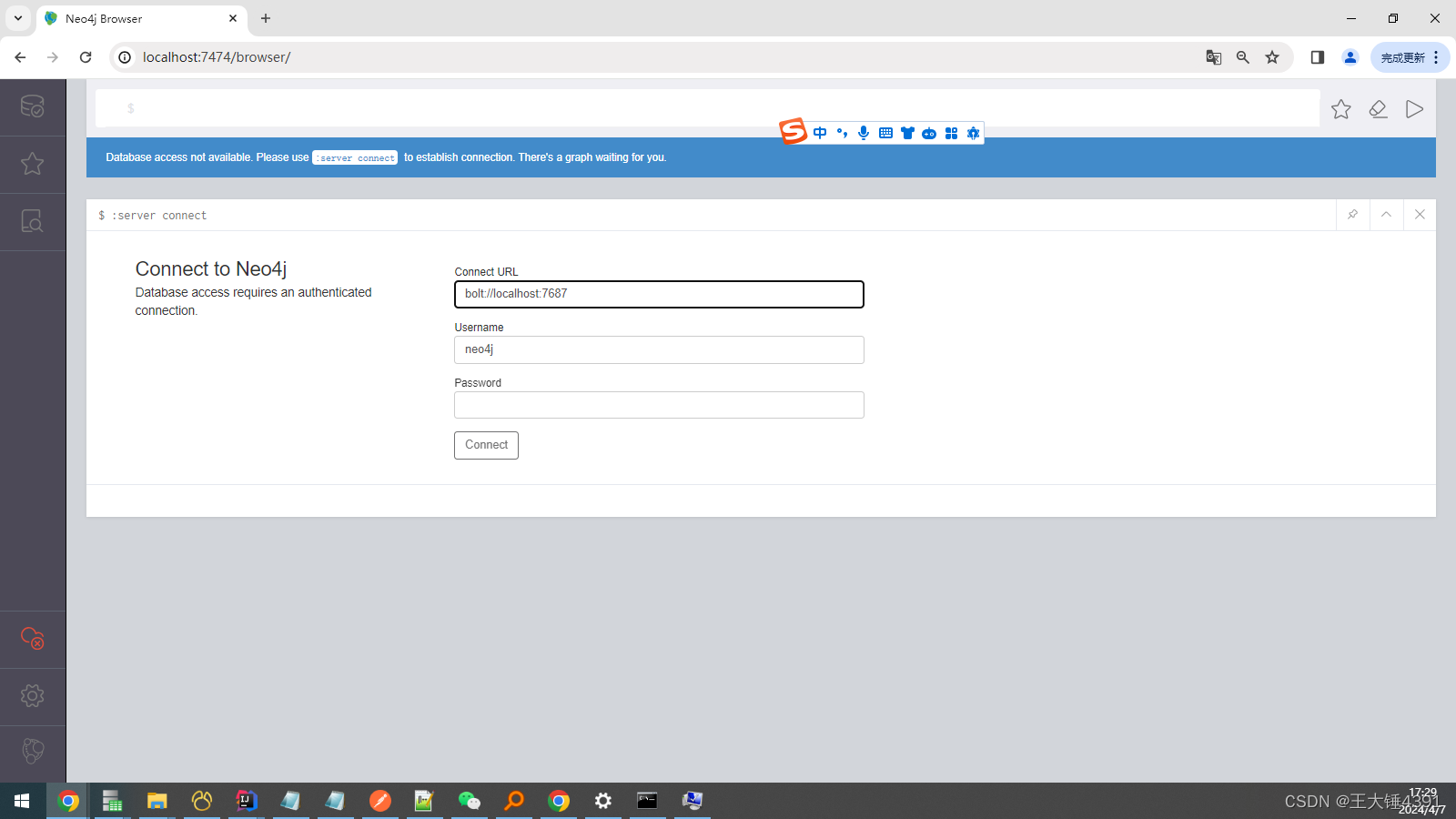Open a new browser tab

click(266, 18)
